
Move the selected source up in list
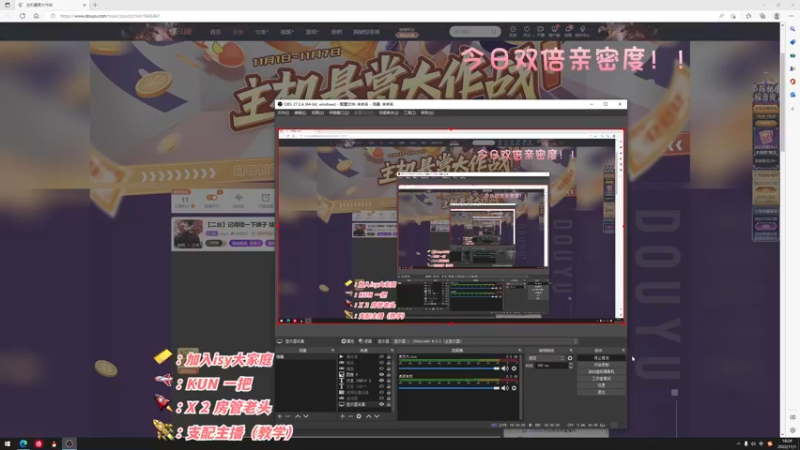click(x=368, y=416)
